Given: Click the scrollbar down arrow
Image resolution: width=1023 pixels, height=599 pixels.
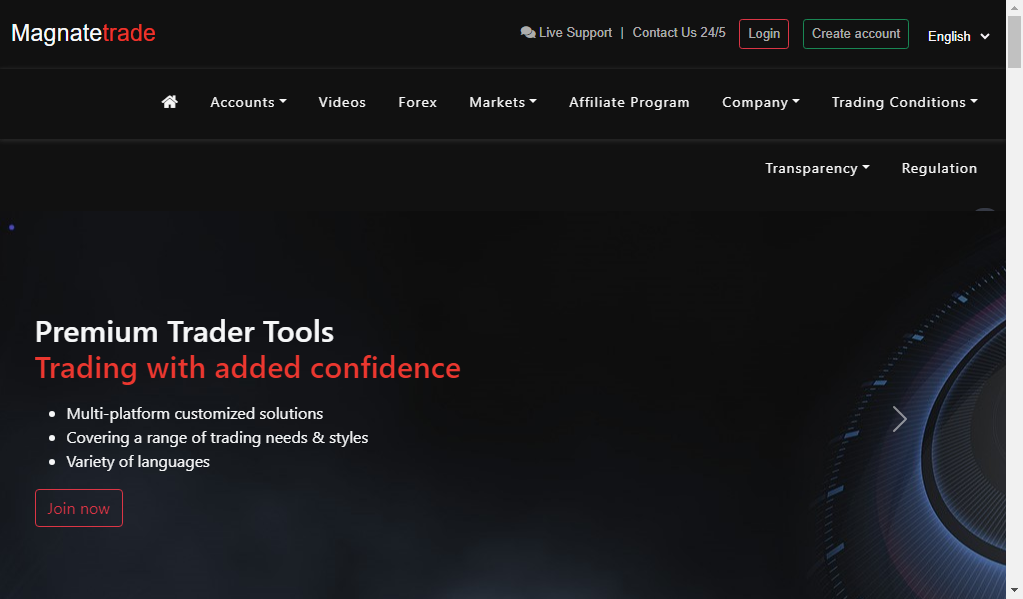Looking at the screenshot, I should pos(1015,591).
